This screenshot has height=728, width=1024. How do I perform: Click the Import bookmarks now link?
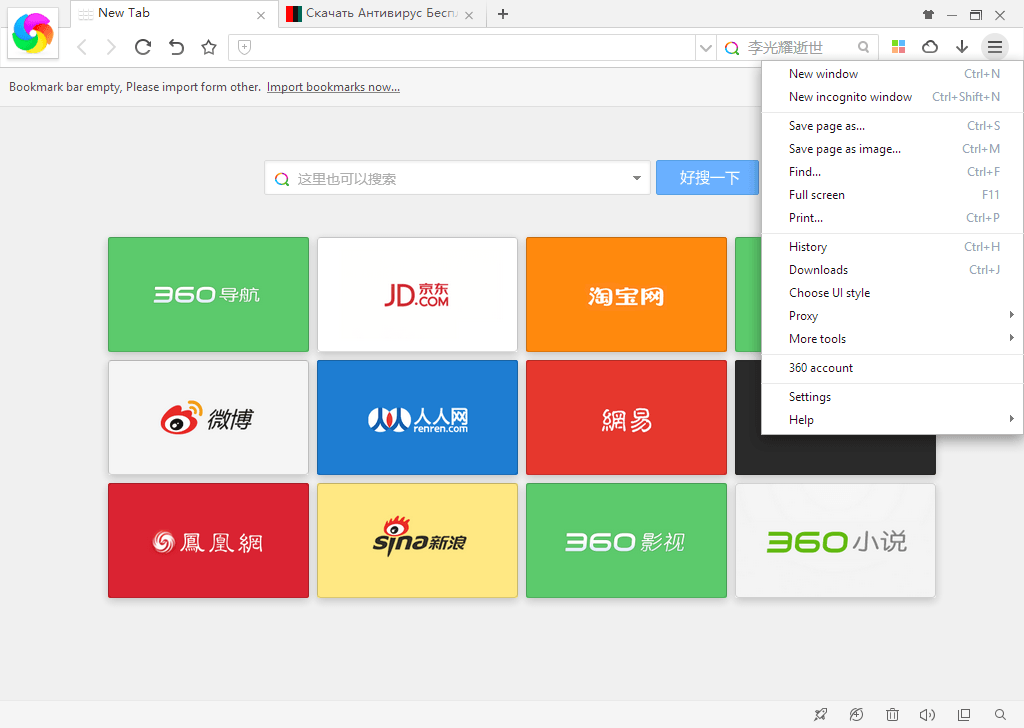pos(333,87)
